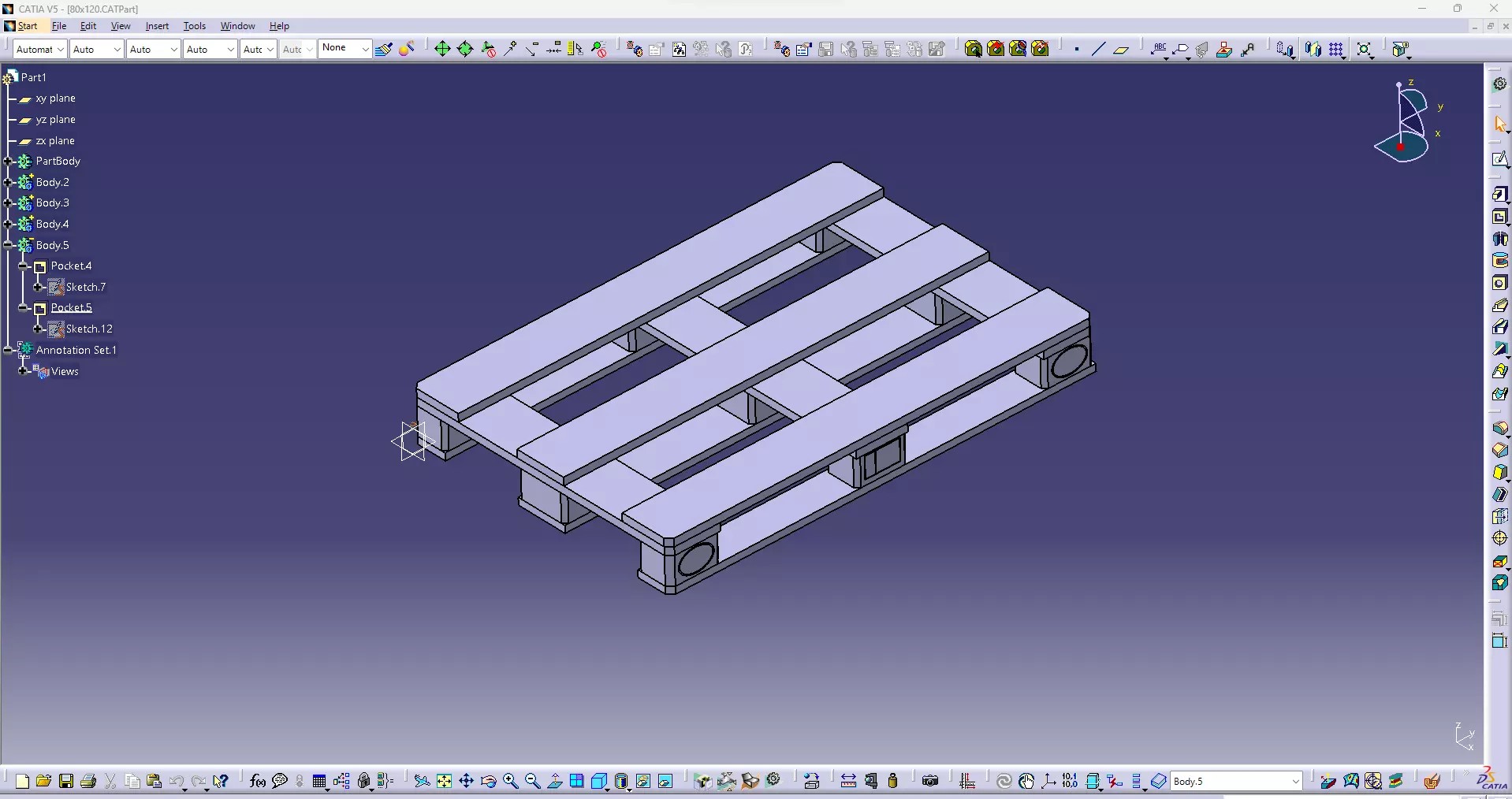Open the Window menu
Viewport: 1512px width, 799px height.
pyautogui.click(x=238, y=26)
